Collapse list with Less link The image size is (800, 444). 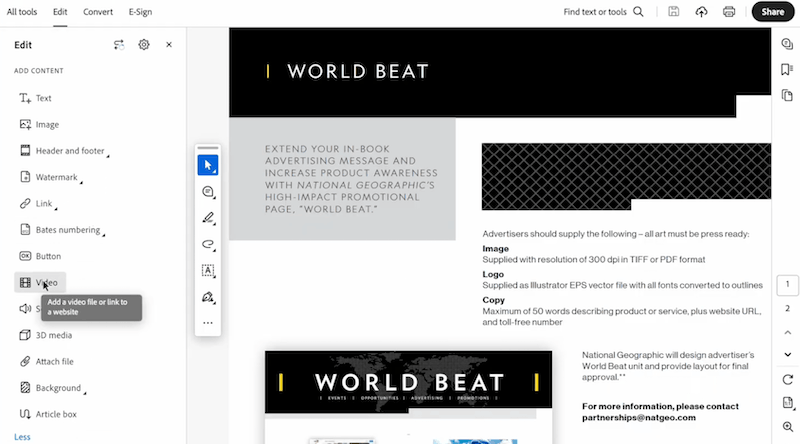(22, 437)
